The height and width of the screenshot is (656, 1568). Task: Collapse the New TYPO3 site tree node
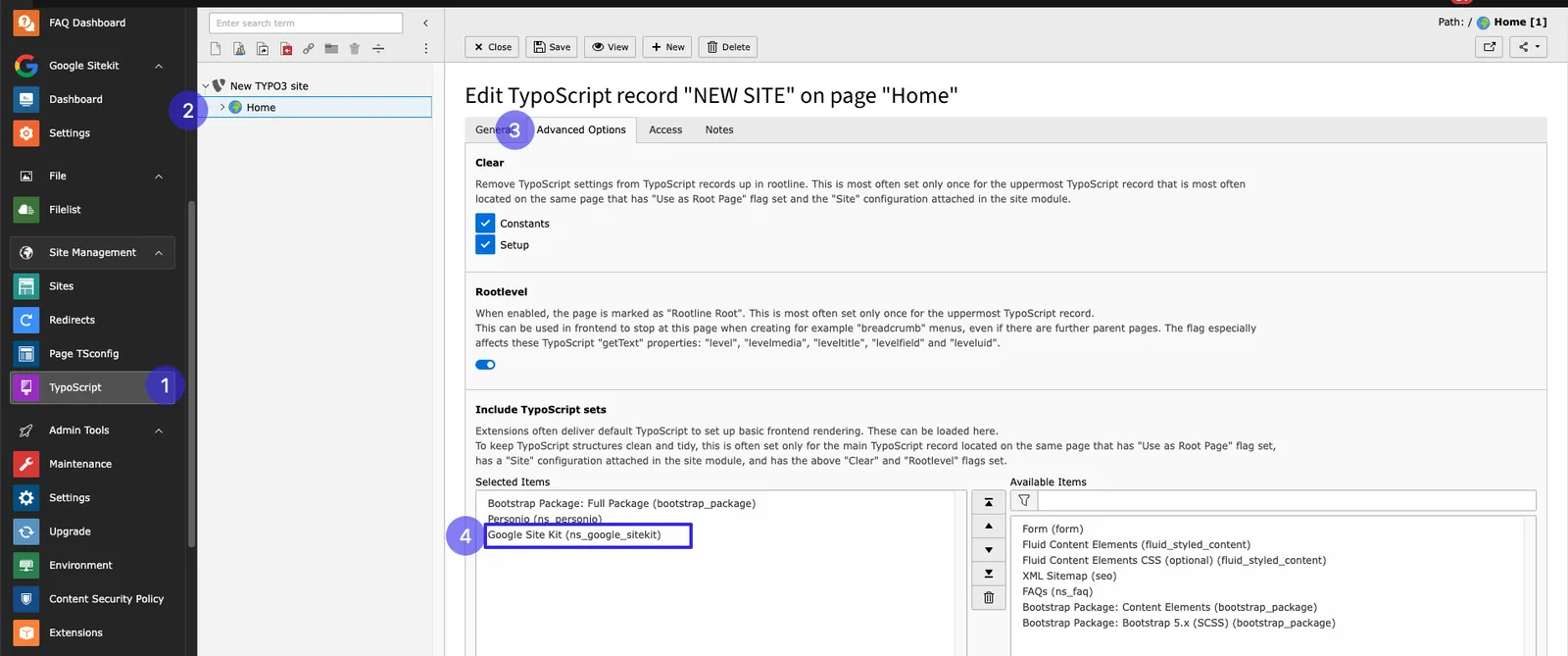pyautogui.click(x=206, y=86)
